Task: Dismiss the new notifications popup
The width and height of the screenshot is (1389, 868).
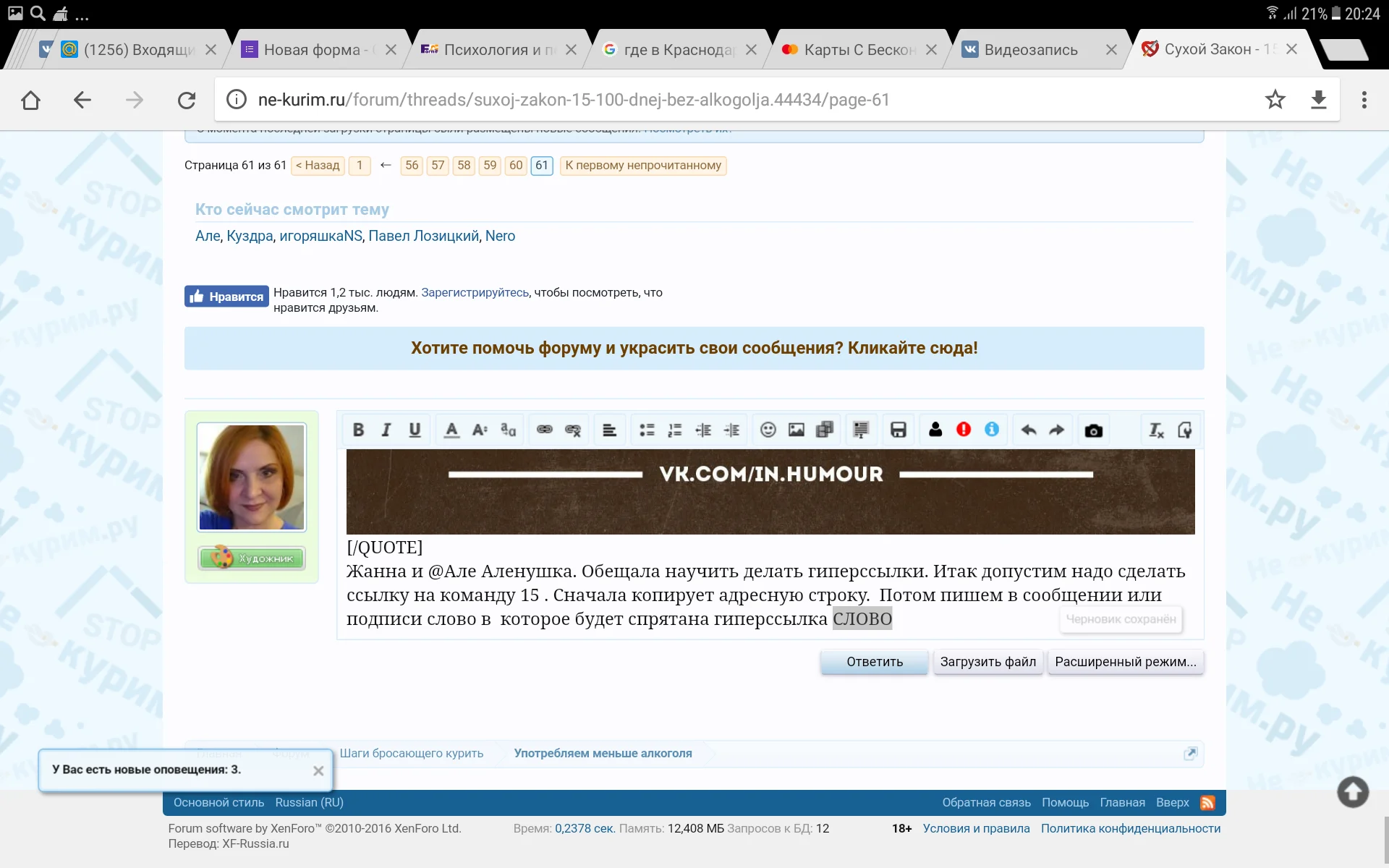Action: (x=318, y=770)
